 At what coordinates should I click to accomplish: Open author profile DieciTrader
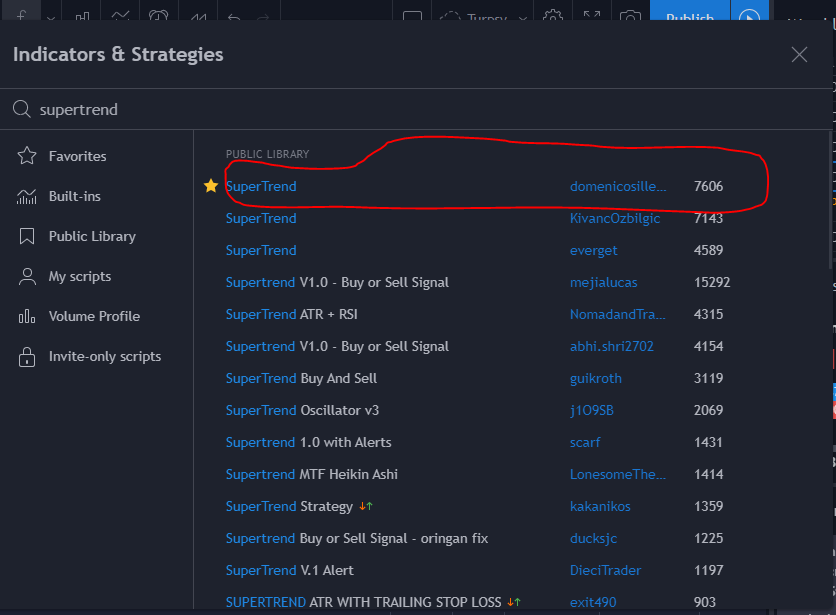coord(605,570)
